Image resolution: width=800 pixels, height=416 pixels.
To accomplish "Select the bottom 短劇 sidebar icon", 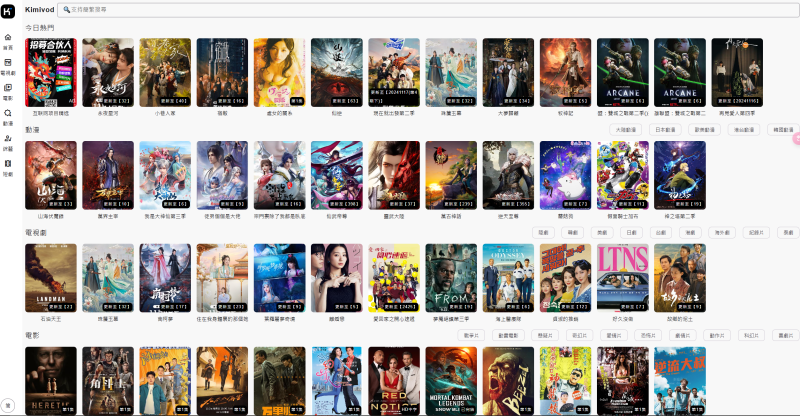I will point(8,166).
